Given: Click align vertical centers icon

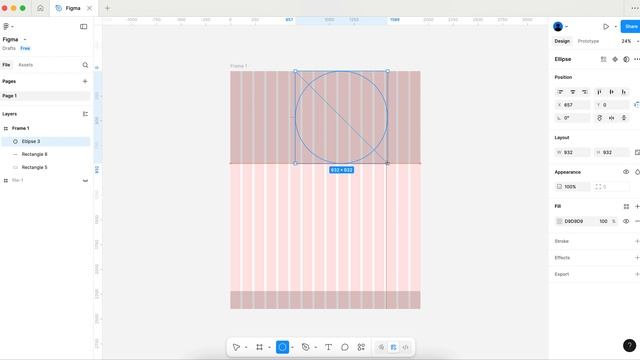Looking at the screenshot, I should [611, 92].
